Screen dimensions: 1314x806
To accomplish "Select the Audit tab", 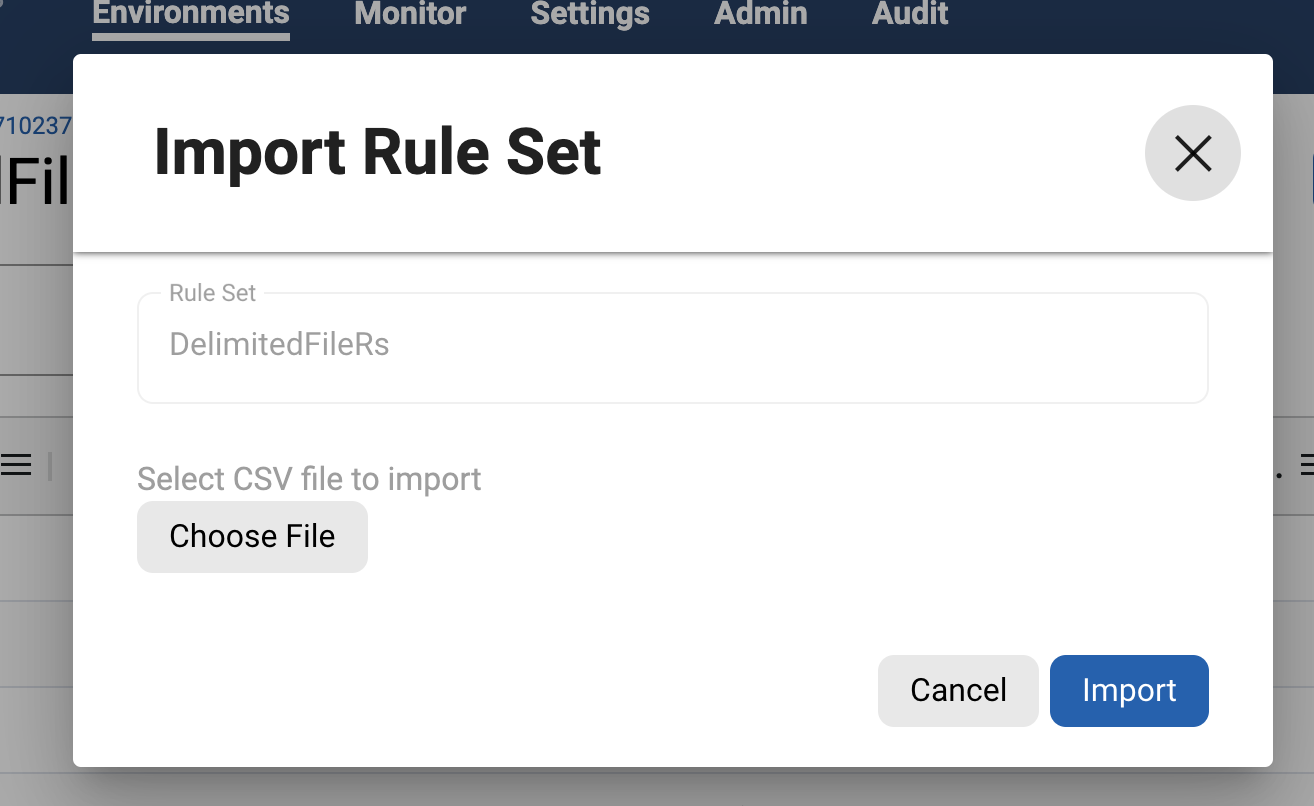I will pyautogui.click(x=910, y=14).
